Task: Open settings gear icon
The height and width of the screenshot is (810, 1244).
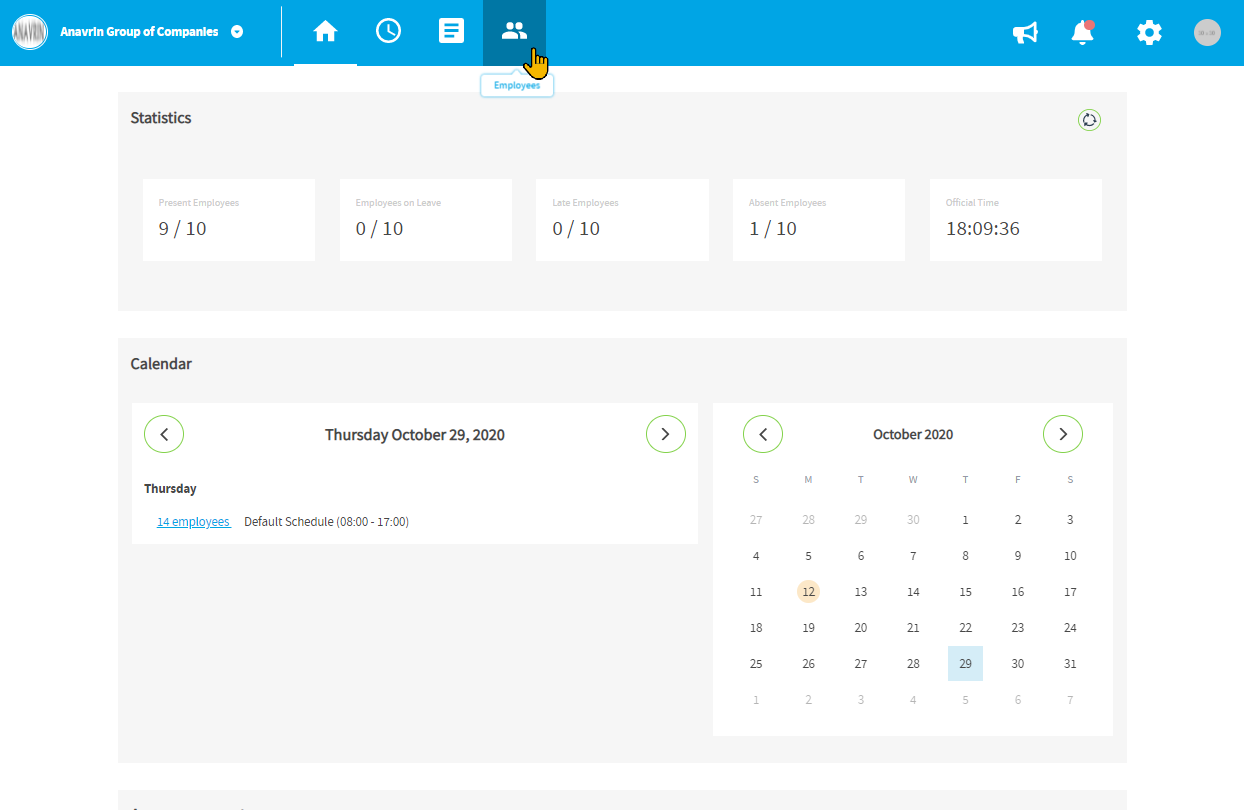Action: (1149, 33)
